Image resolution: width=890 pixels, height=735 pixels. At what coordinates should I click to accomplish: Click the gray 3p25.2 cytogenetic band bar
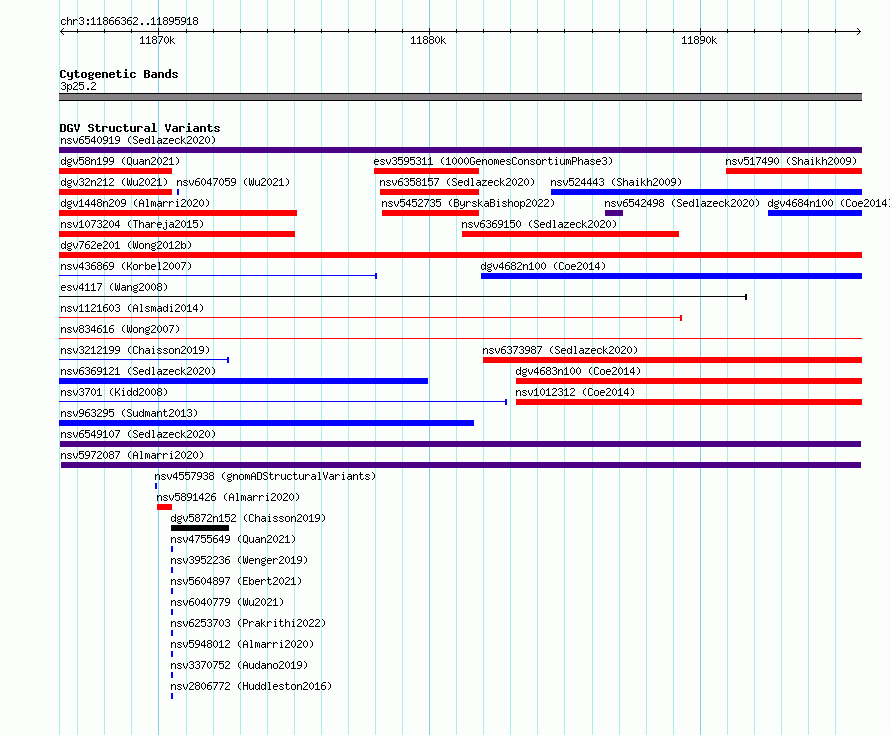(x=460, y=97)
